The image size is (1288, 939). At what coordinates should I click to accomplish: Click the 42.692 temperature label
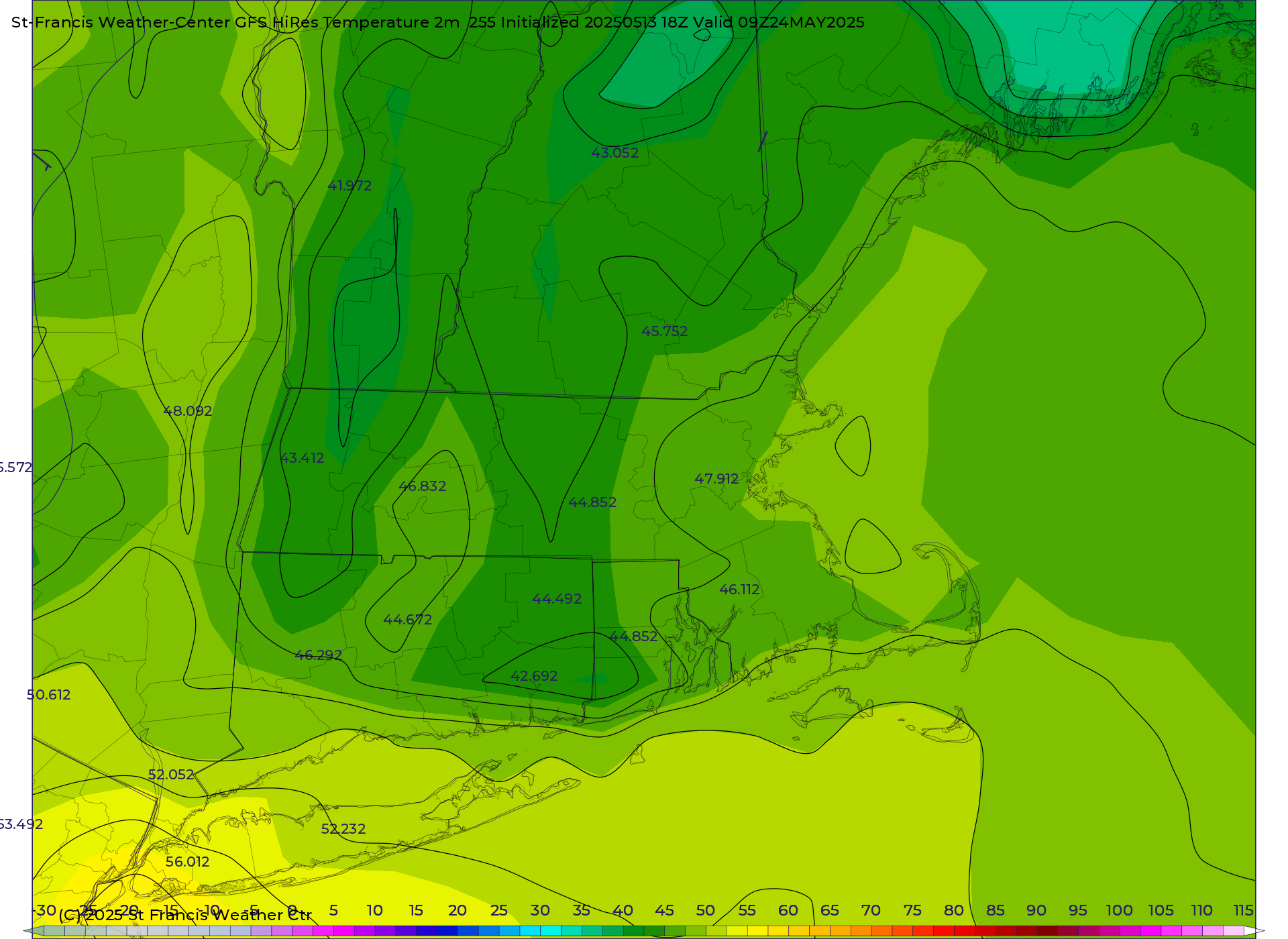point(534,676)
